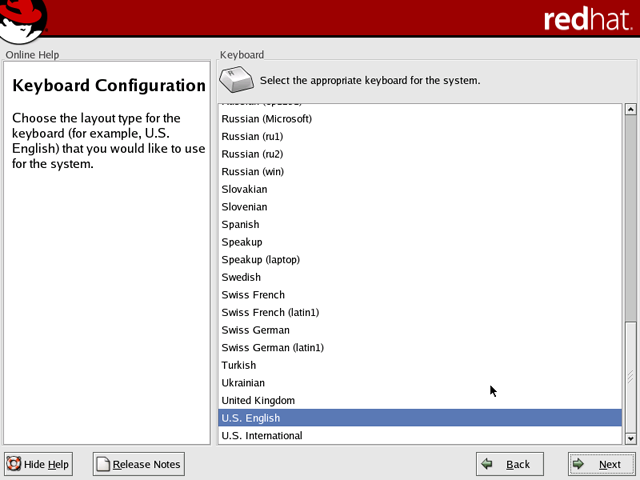Image resolution: width=640 pixels, height=480 pixels.
Task: Click the keyboard icon beside the instructions
Action: pyautogui.click(x=237, y=80)
